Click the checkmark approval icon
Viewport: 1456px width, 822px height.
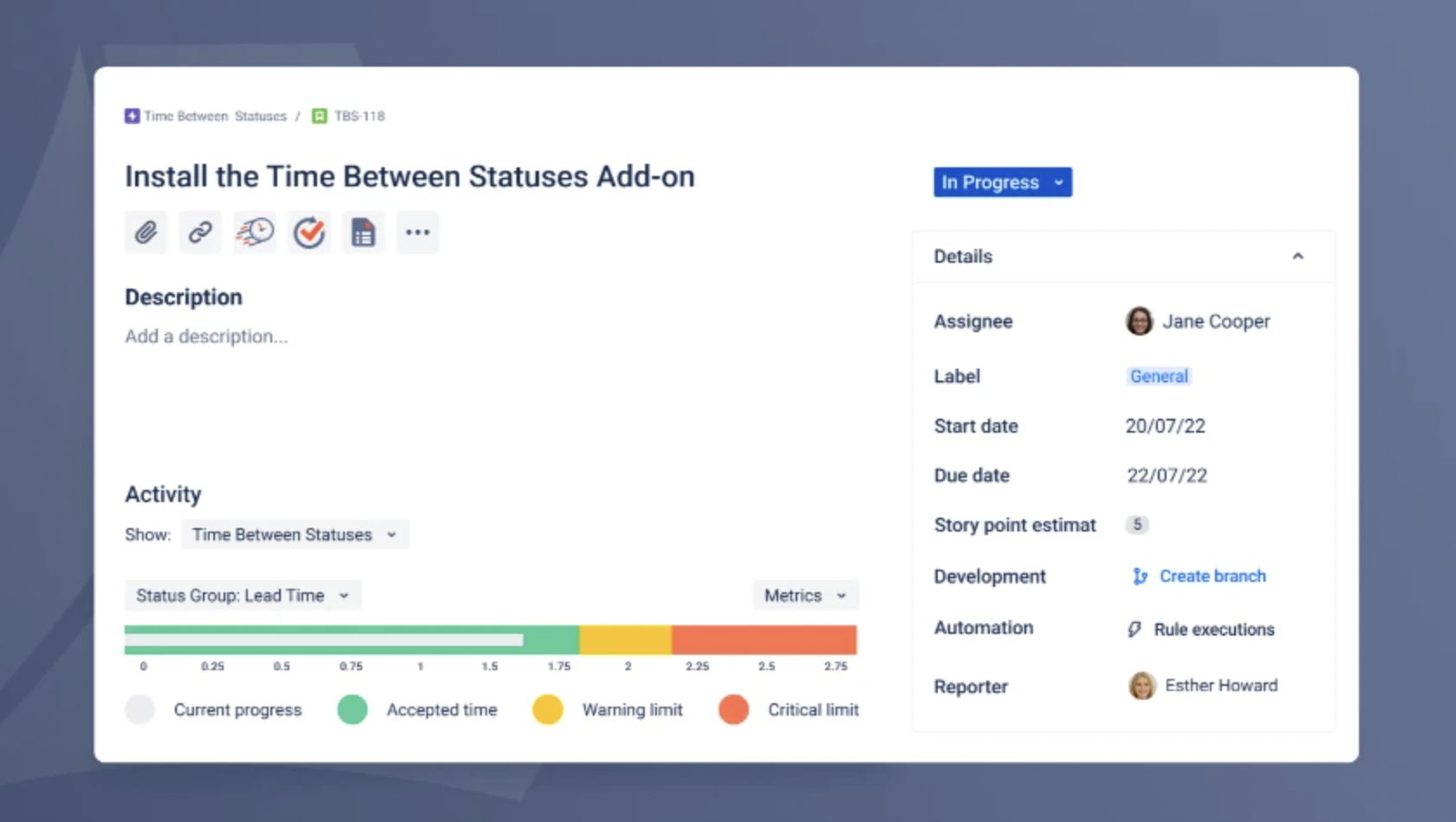tap(309, 232)
